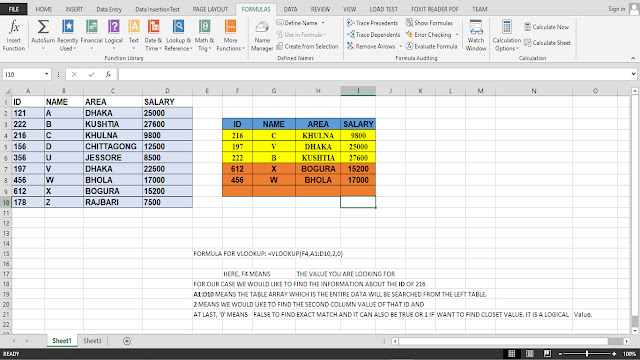Image resolution: width=640 pixels, height=360 pixels.
Task: Open Lookup & Reference functions
Action: point(178,36)
